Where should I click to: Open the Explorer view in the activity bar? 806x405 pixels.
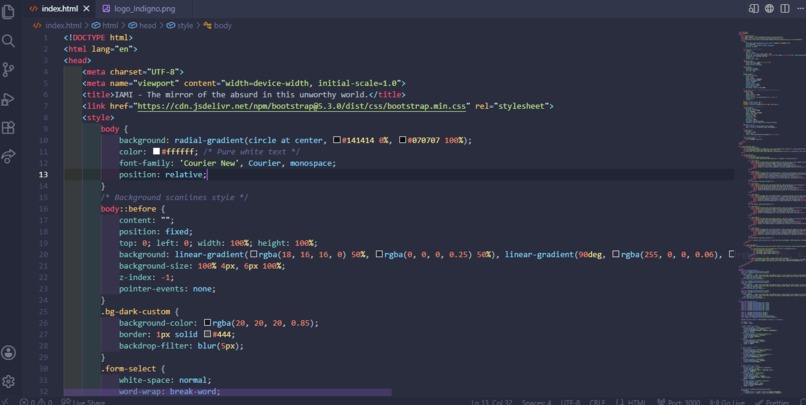pos(8,11)
